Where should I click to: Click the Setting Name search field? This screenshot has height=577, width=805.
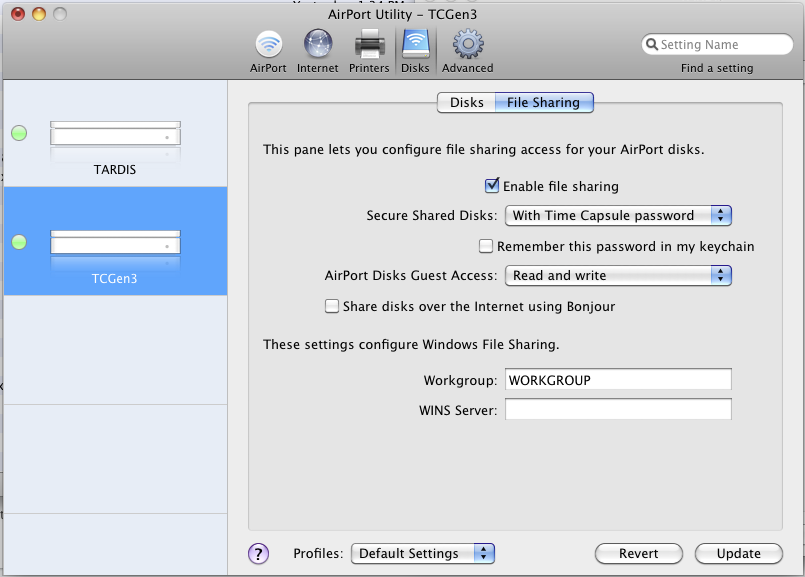(717, 44)
